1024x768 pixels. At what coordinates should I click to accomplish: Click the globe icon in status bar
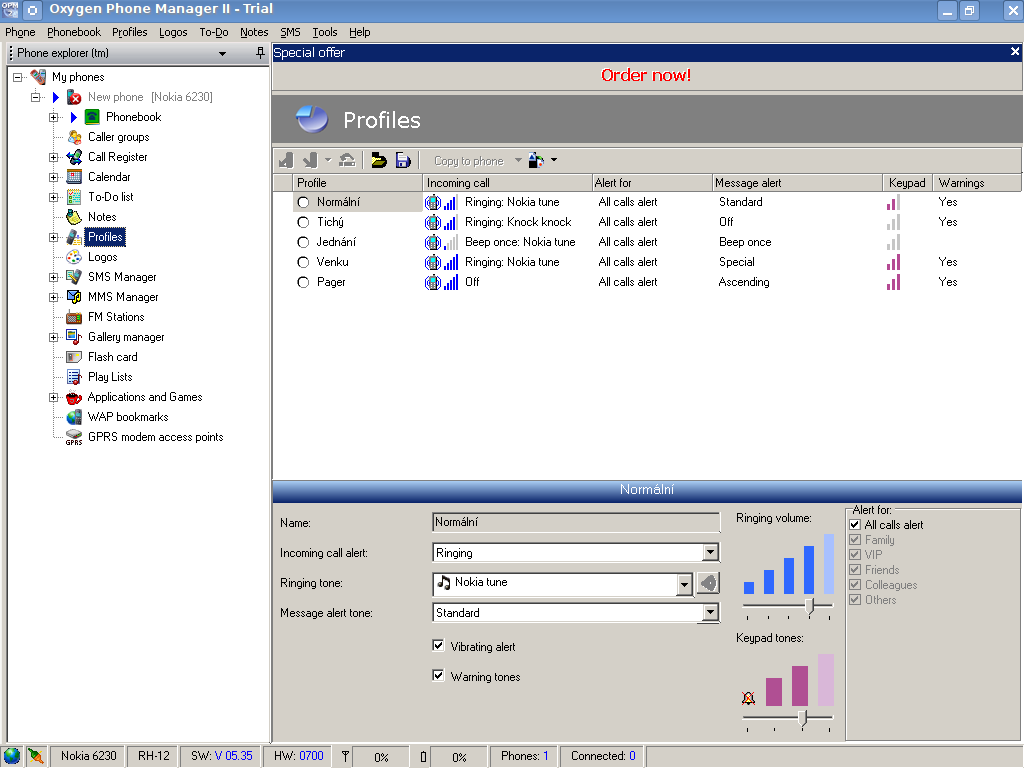click(x=12, y=756)
